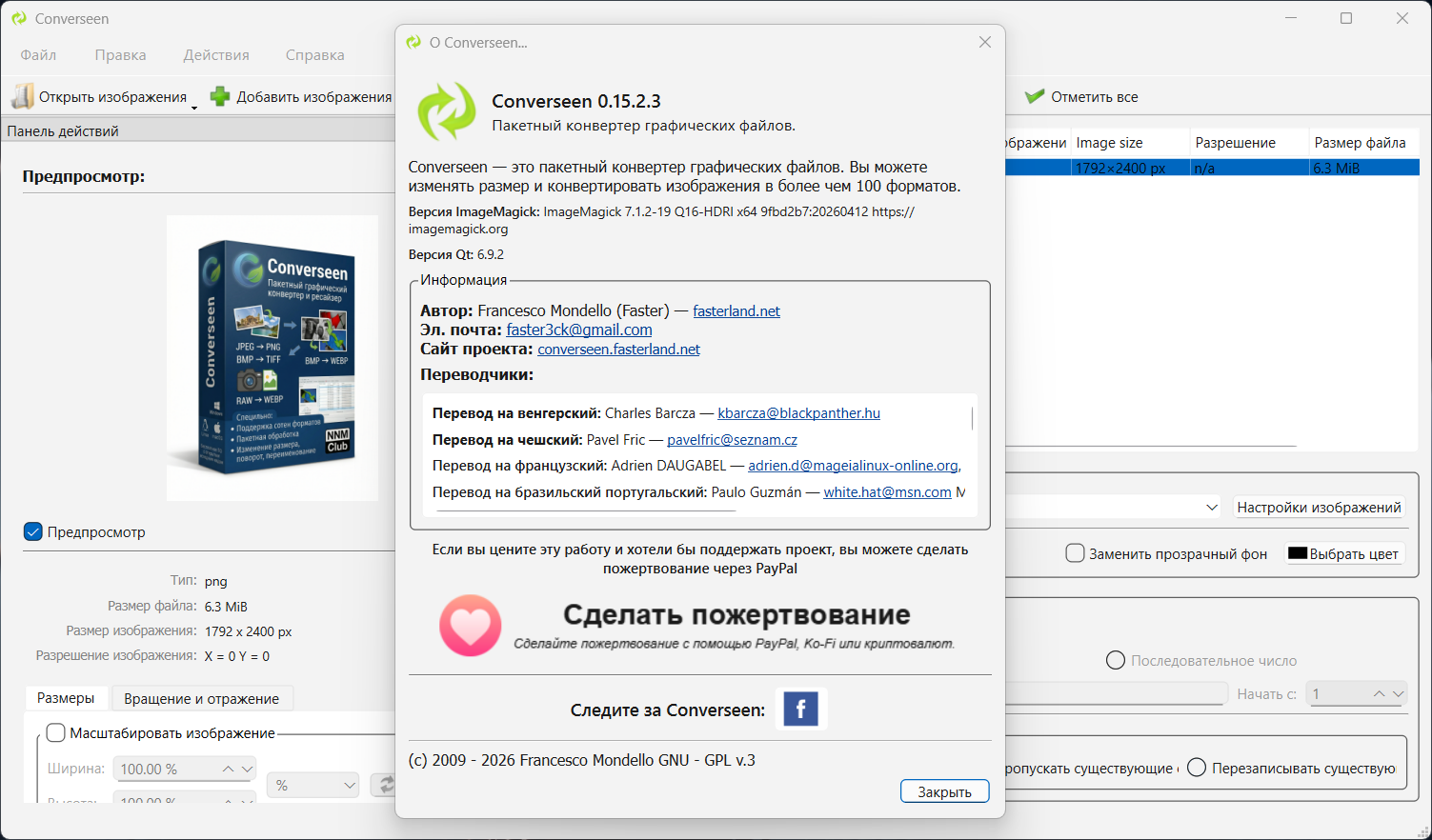Increase the Начать с value
Viewport: 1432px width, 840px height.
coord(1379,693)
